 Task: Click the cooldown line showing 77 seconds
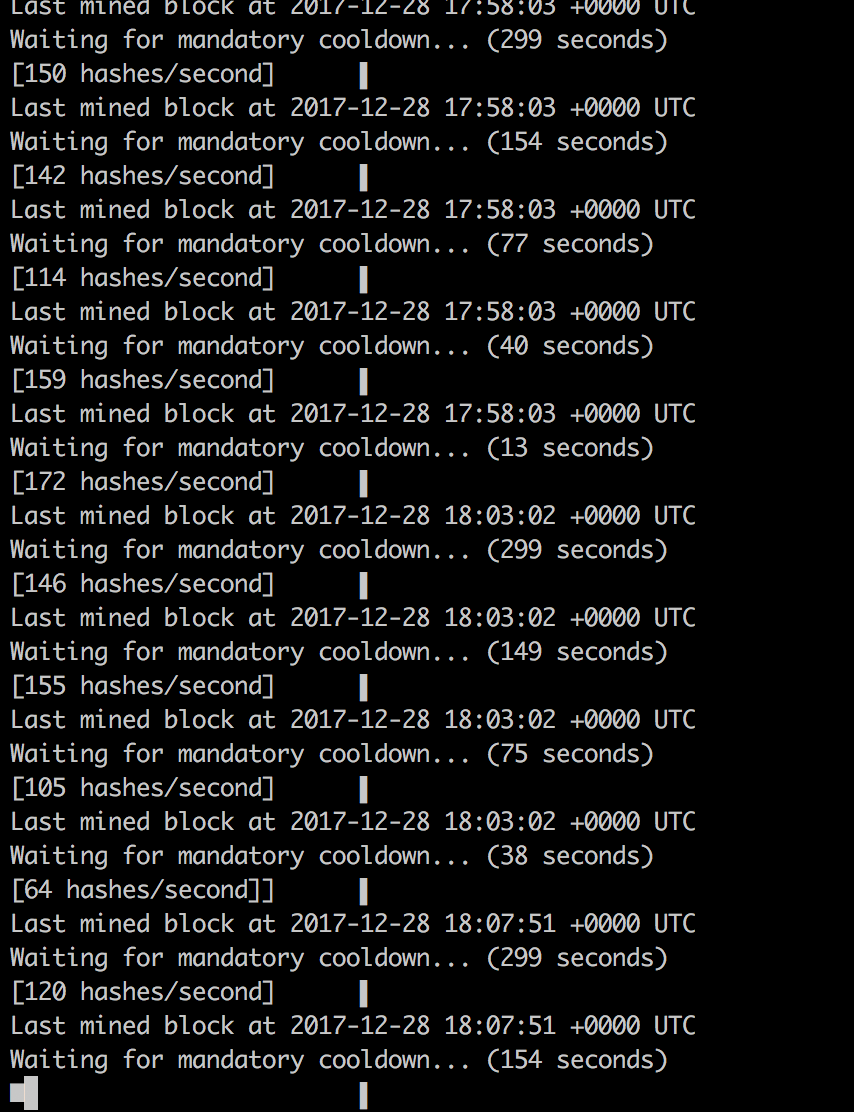332,244
